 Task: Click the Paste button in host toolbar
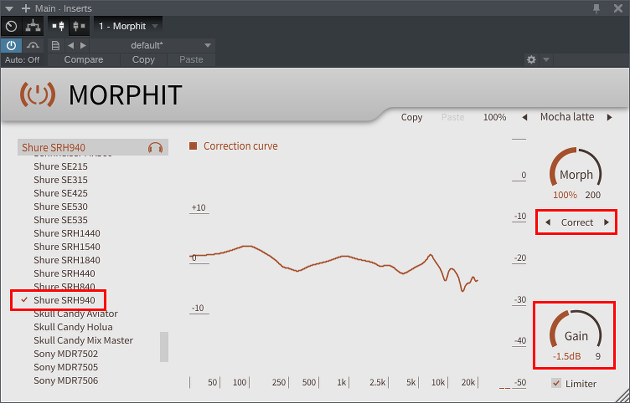point(191,59)
